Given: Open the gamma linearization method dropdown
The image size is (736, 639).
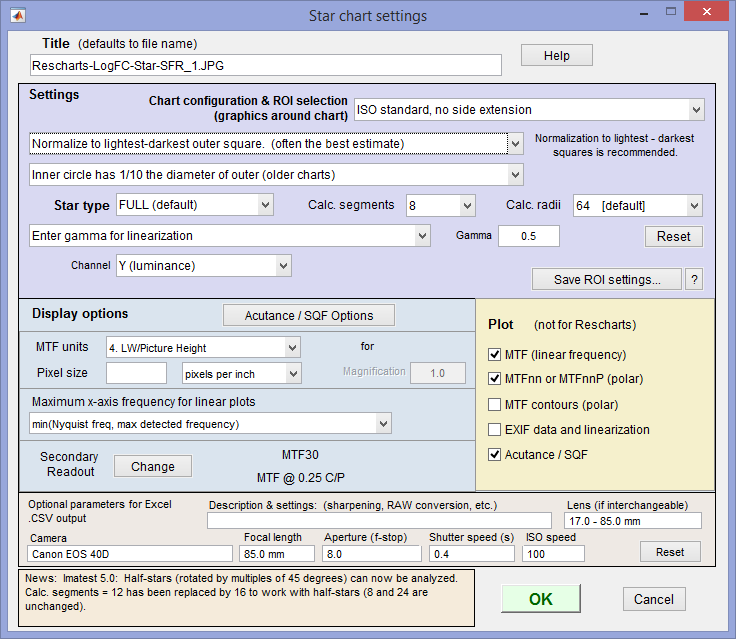Looking at the screenshot, I should point(230,236).
